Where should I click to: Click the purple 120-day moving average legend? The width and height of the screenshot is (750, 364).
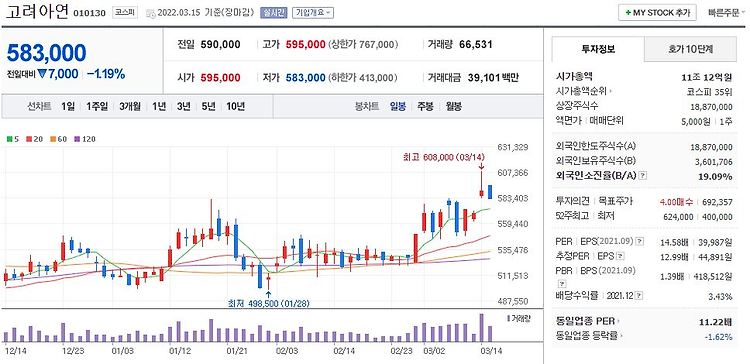(85, 139)
